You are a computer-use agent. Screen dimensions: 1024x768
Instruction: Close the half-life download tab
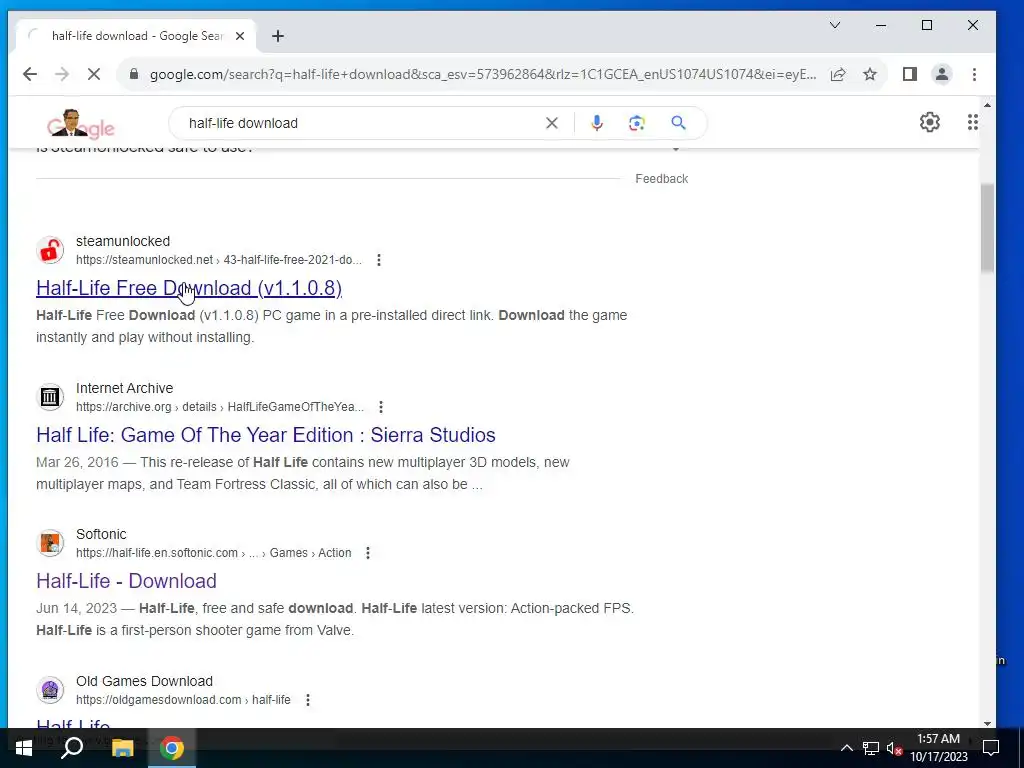pyautogui.click(x=240, y=36)
